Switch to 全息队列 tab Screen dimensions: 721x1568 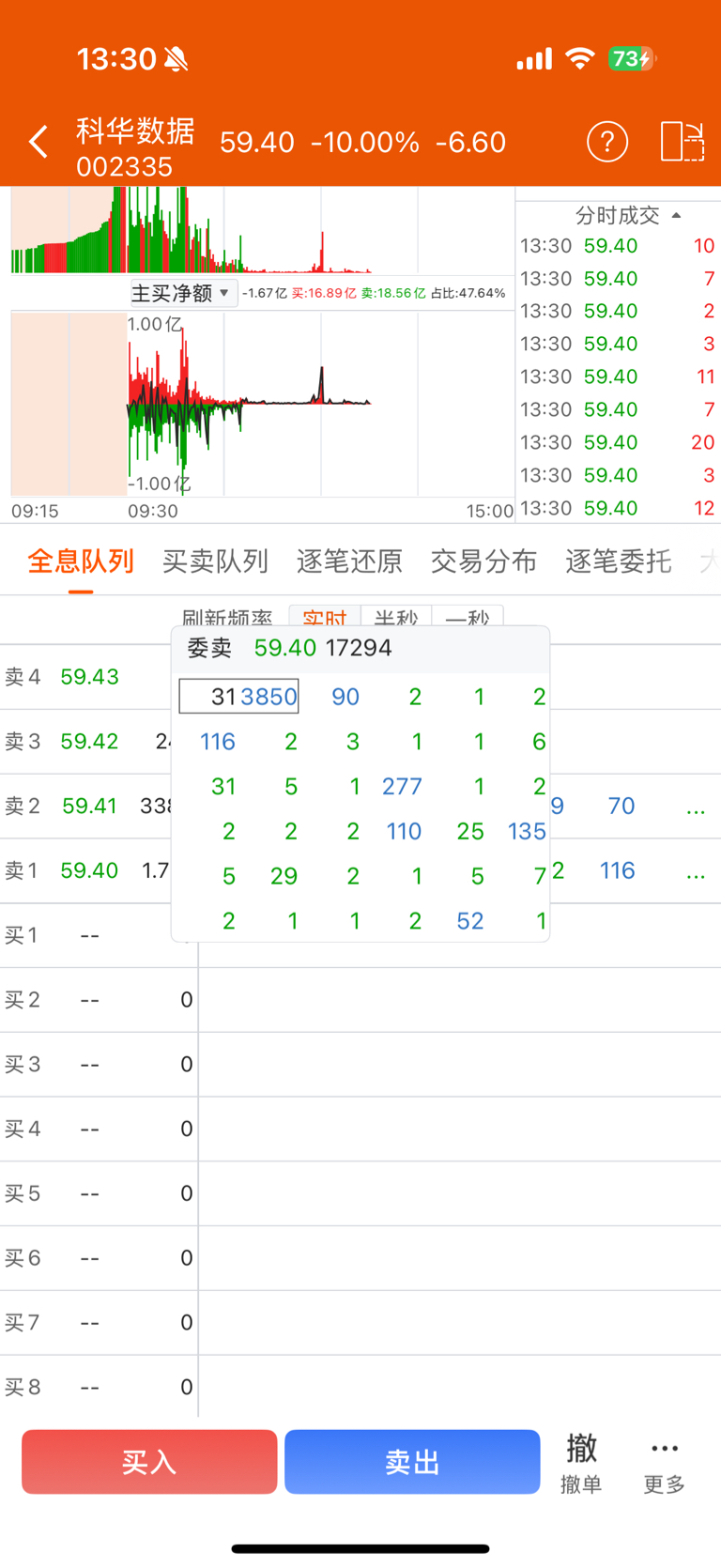(x=81, y=561)
